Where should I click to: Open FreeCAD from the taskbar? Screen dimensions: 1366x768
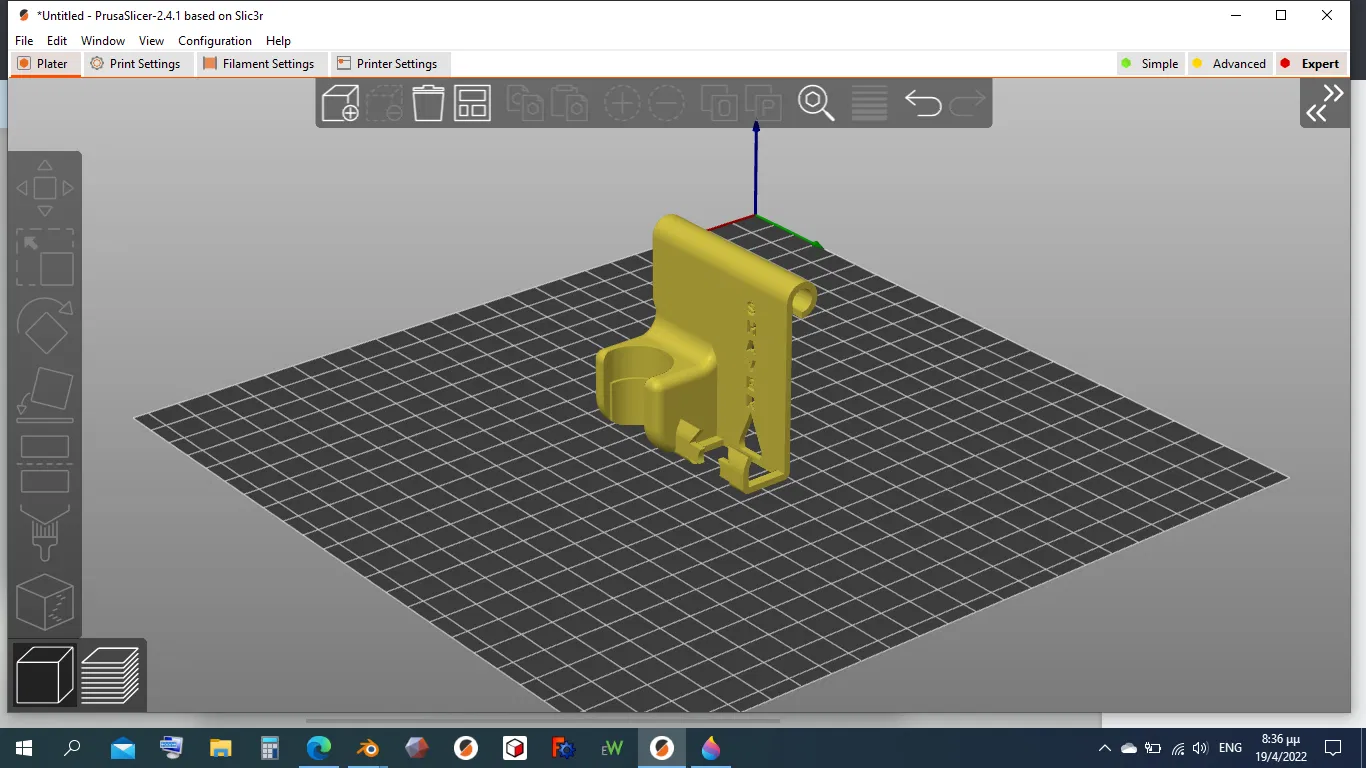(564, 748)
